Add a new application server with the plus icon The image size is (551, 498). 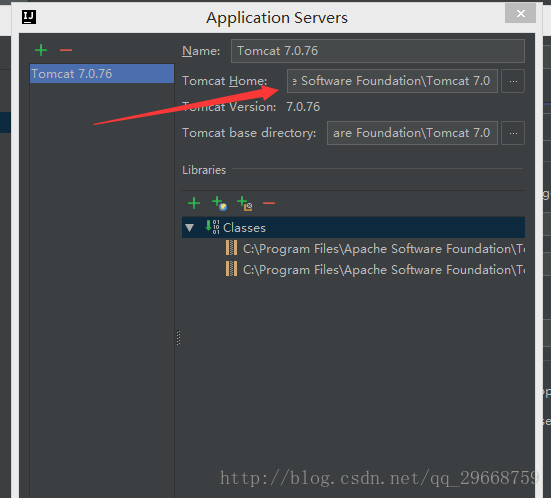[x=41, y=50]
